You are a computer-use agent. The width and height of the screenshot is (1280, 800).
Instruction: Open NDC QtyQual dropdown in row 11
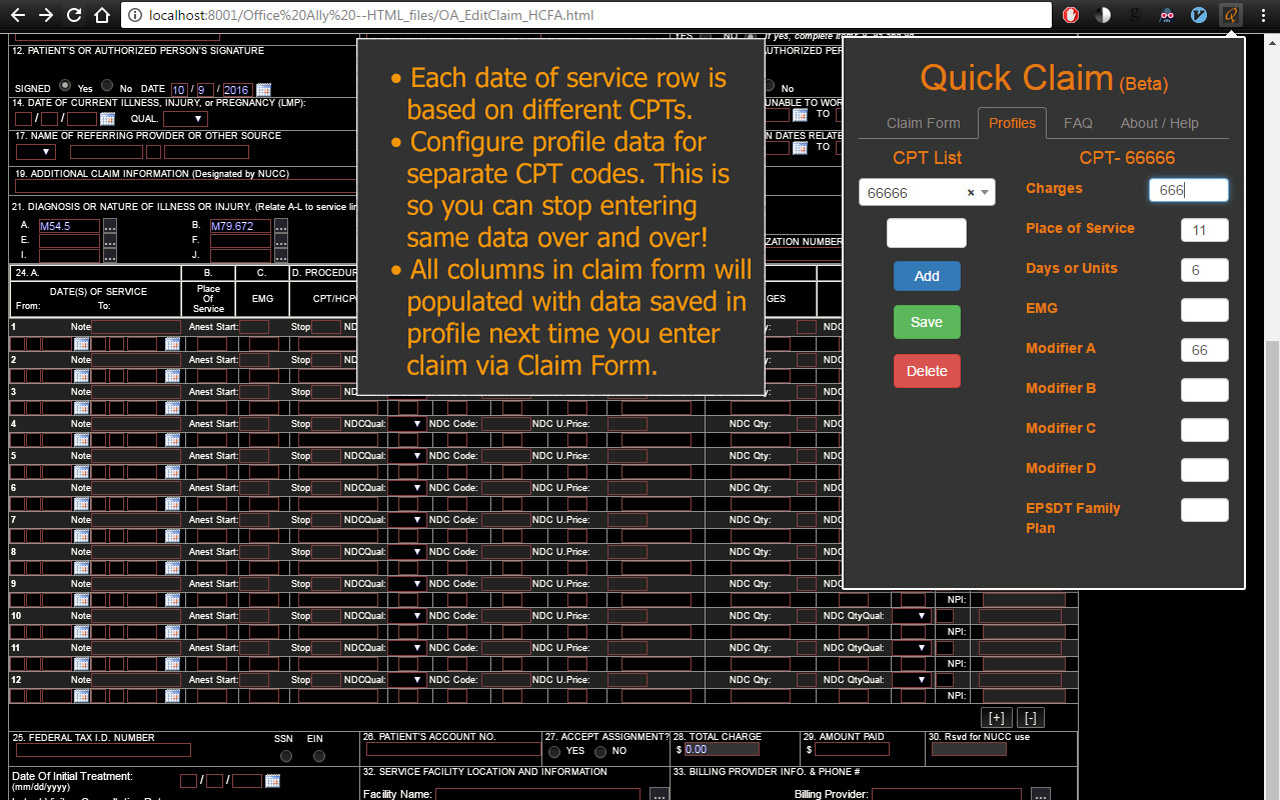tap(910, 648)
